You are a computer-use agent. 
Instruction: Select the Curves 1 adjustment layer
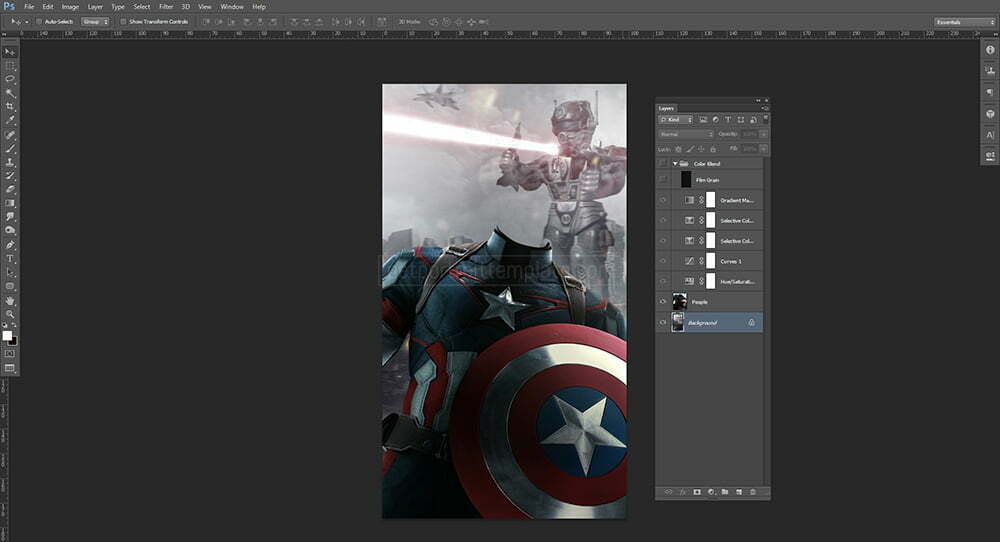coord(733,261)
